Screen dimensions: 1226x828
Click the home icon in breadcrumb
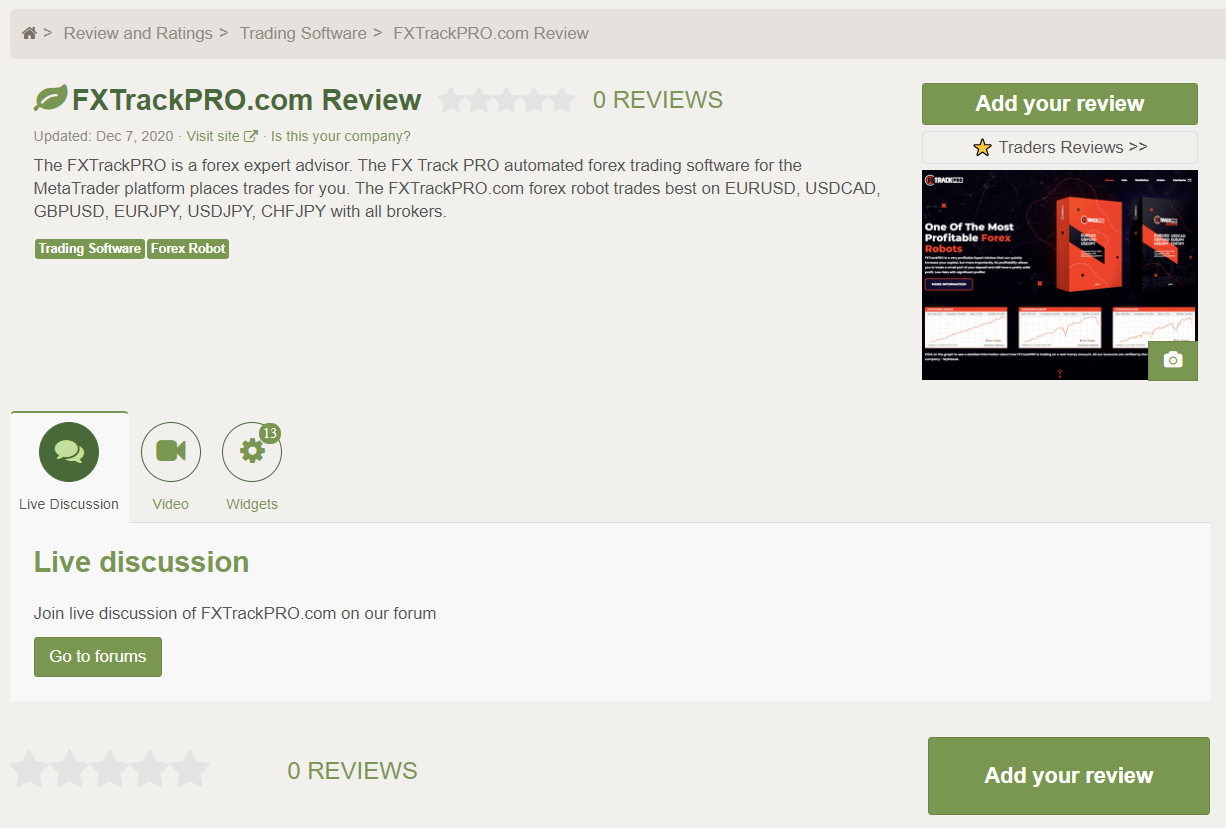coord(29,33)
